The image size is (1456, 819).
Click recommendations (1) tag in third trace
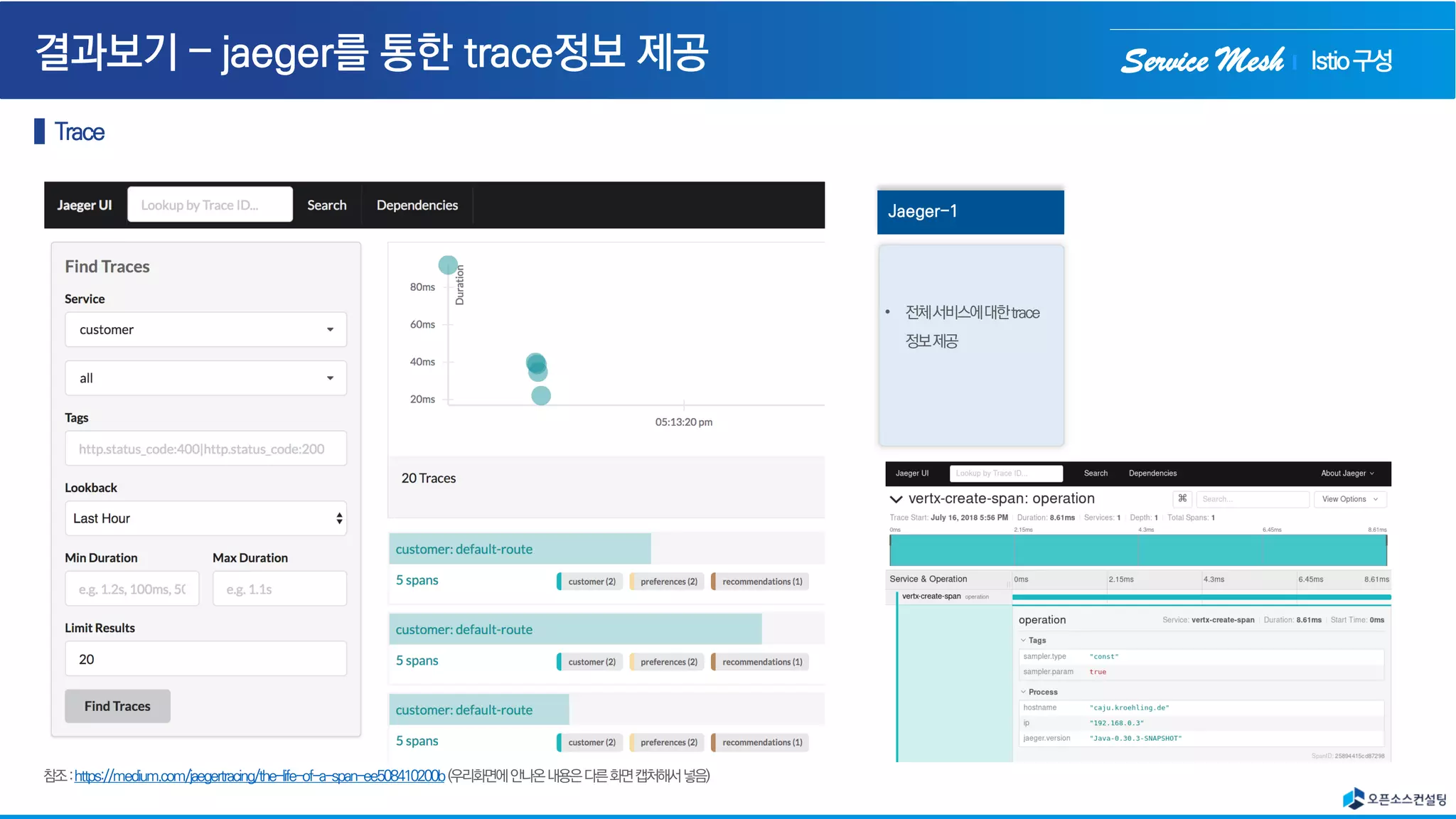pyautogui.click(x=761, y=742)
